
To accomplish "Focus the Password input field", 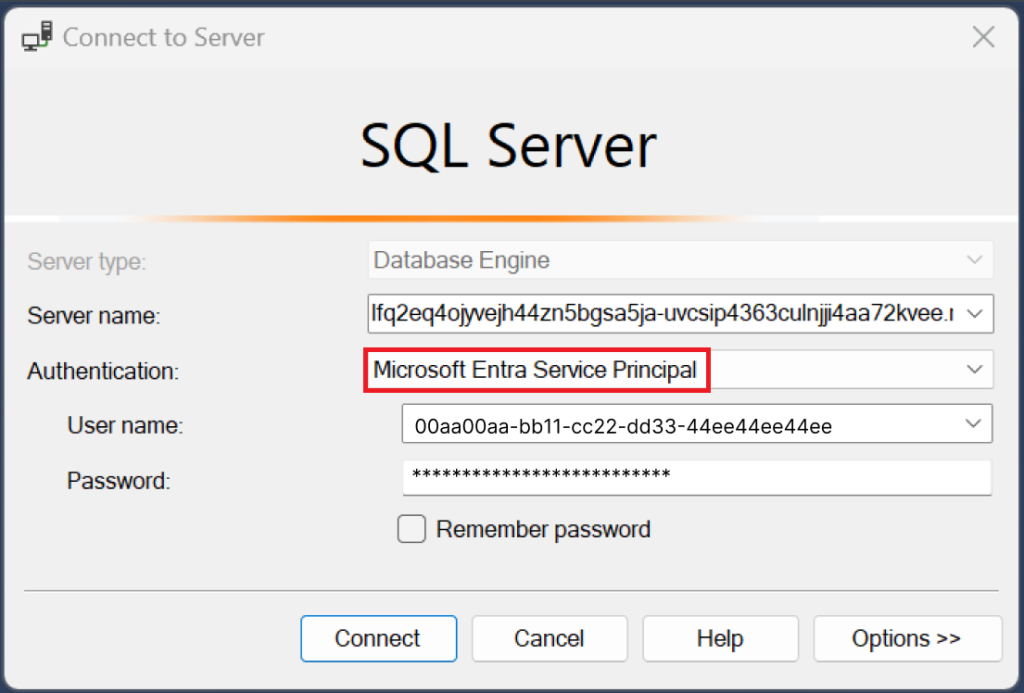I will pyautogui.click(x=697, y=477).
